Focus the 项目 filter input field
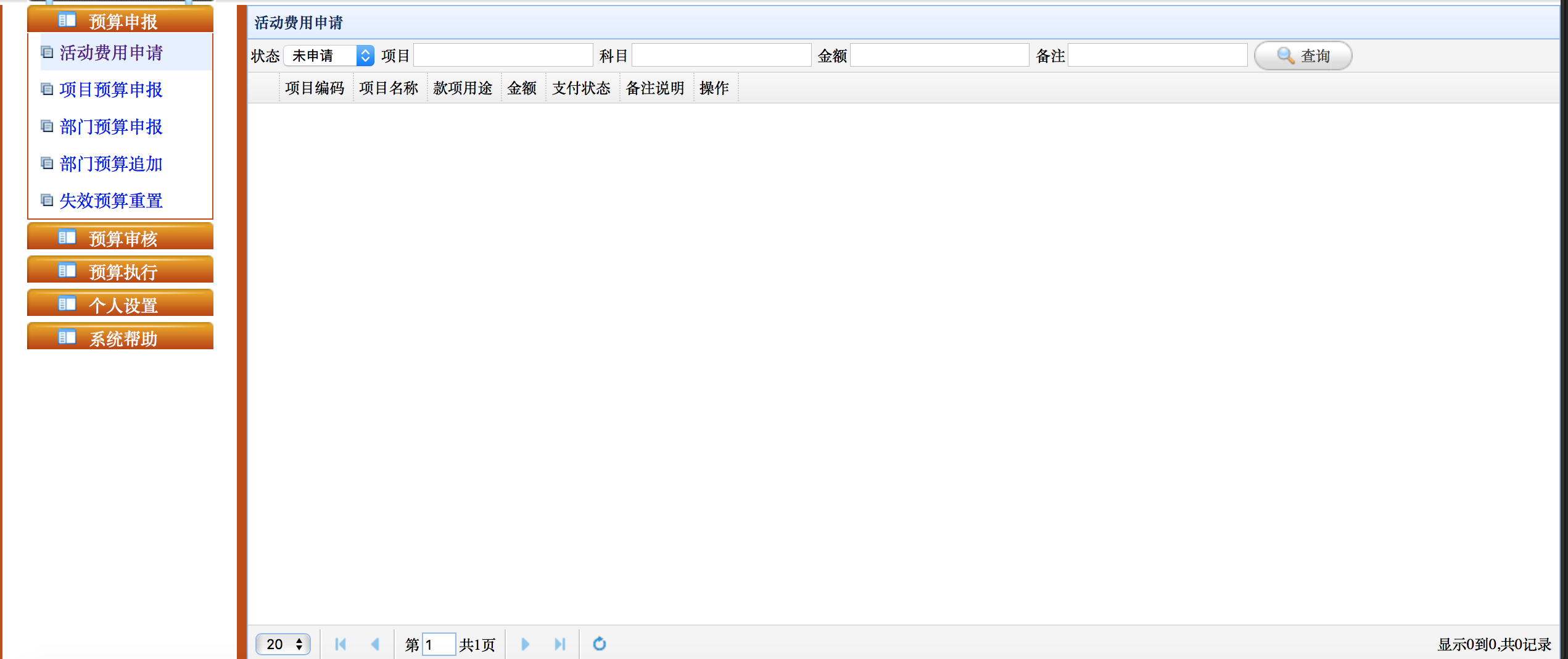The width and height of the screenshot is (1568, 659). [503, 56]
